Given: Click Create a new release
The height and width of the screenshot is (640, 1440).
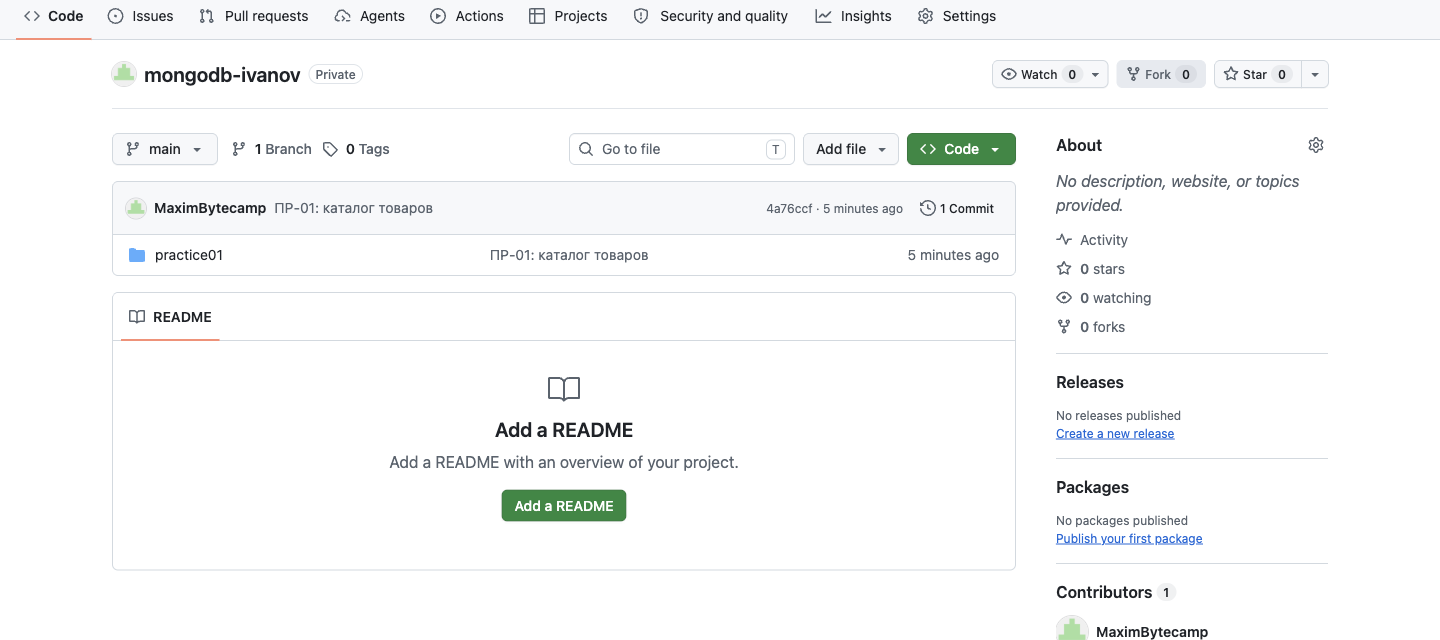Looking at the screenshot, I should 1115,434.
